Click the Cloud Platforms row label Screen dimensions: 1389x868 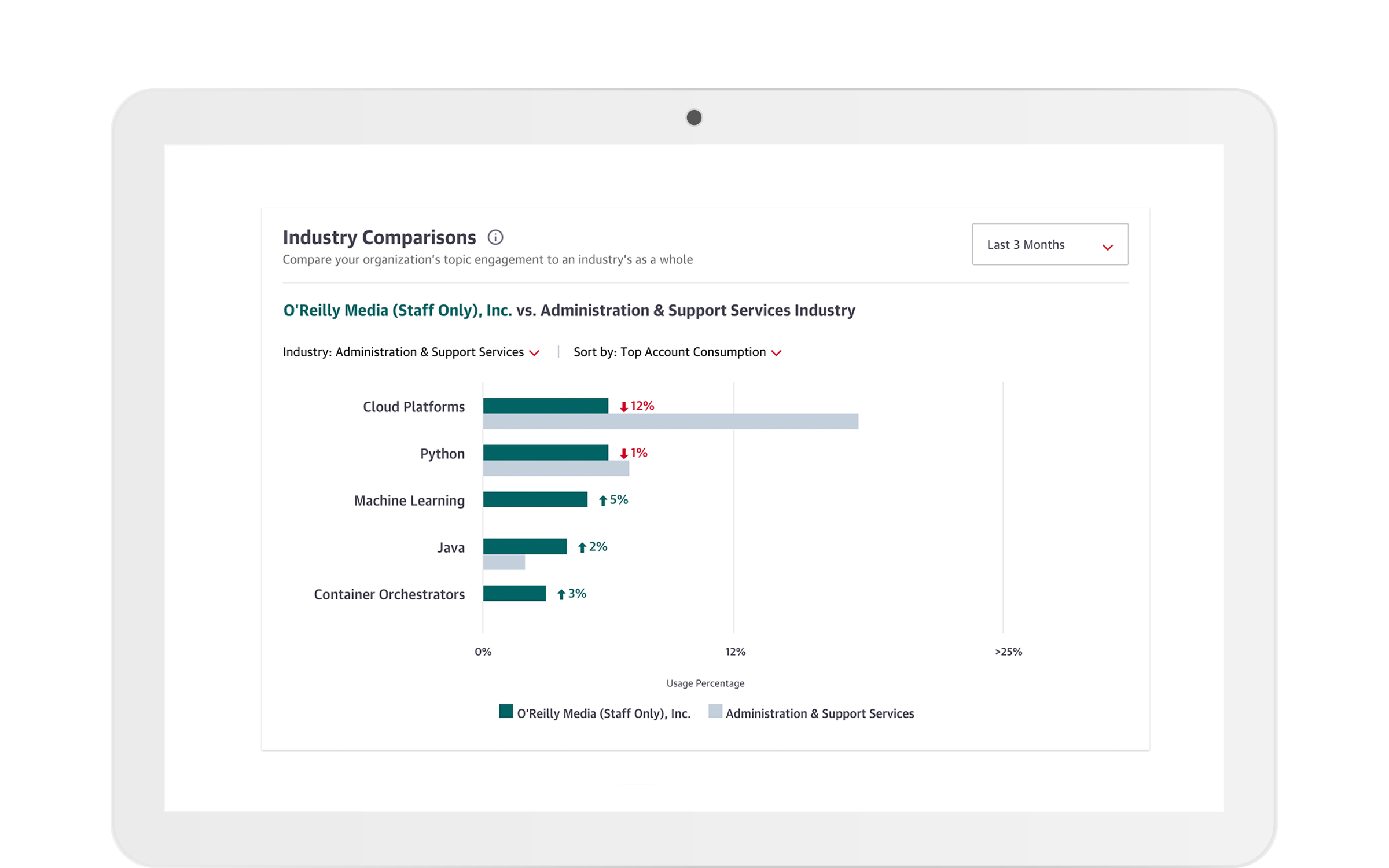[x=414, y=407]
